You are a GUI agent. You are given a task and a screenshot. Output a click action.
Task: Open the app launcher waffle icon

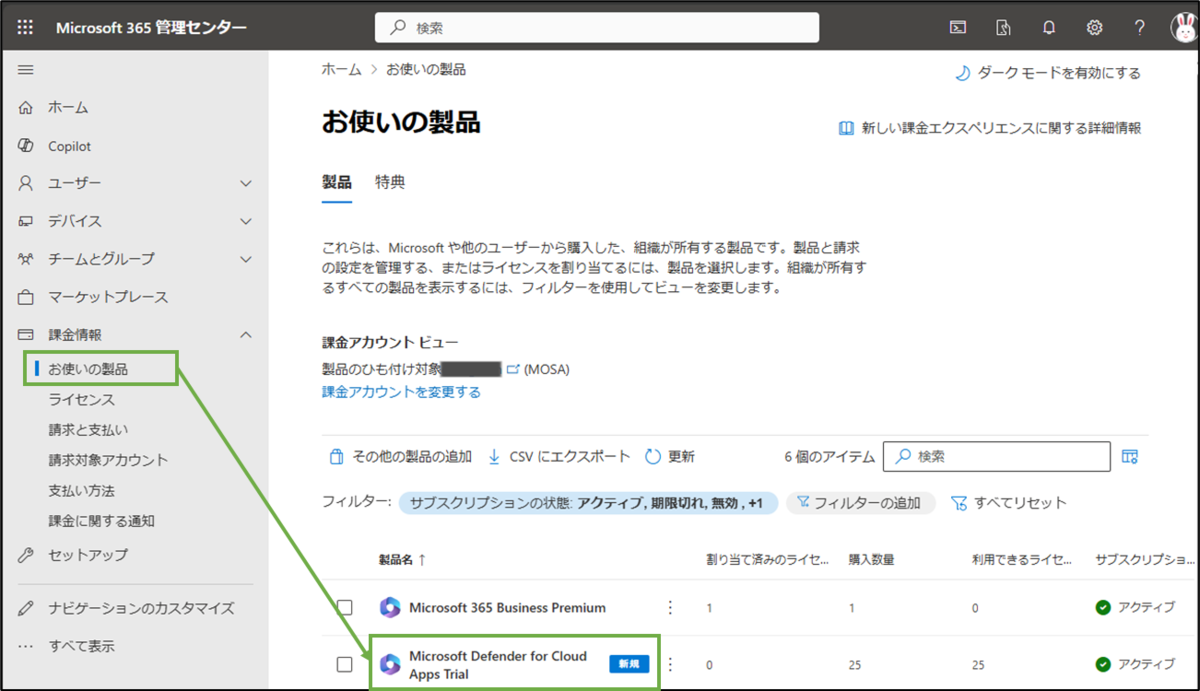tap(26, 27)
